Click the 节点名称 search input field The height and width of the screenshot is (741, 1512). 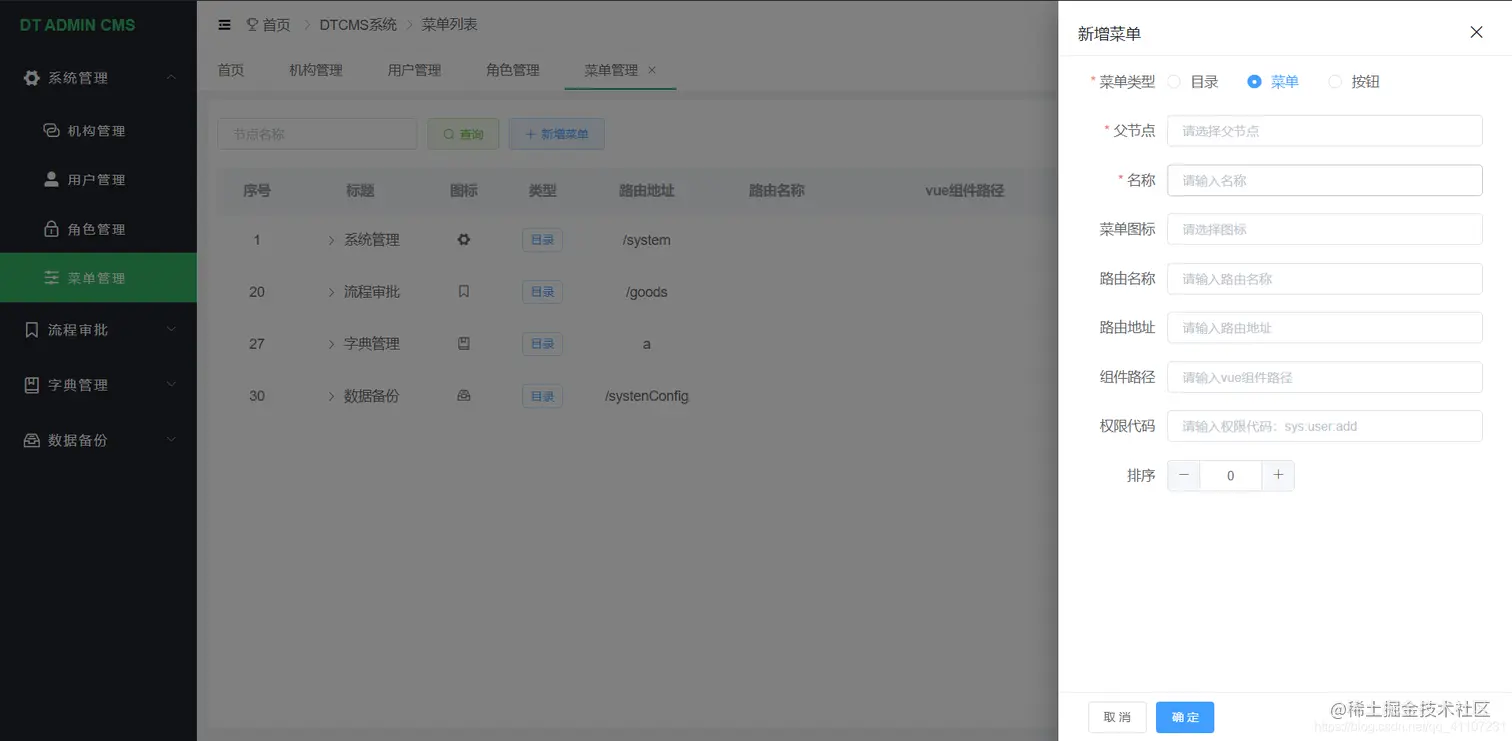(317, 133)
